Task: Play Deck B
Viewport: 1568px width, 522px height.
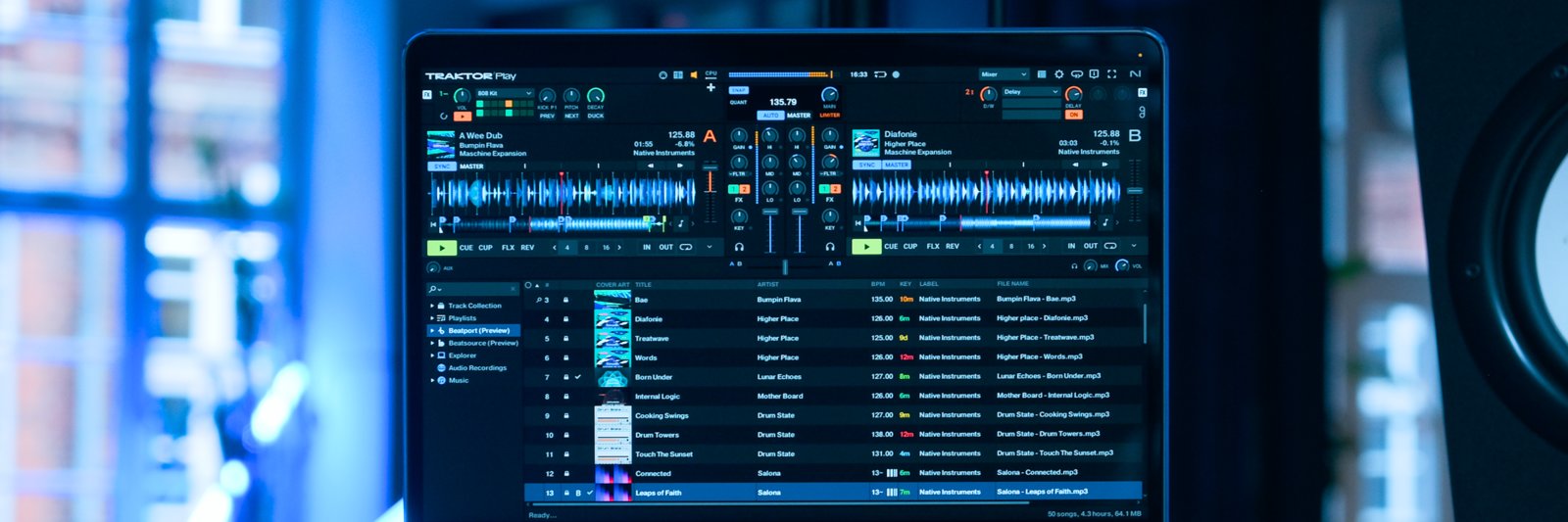Action: [x=866, y=247]
